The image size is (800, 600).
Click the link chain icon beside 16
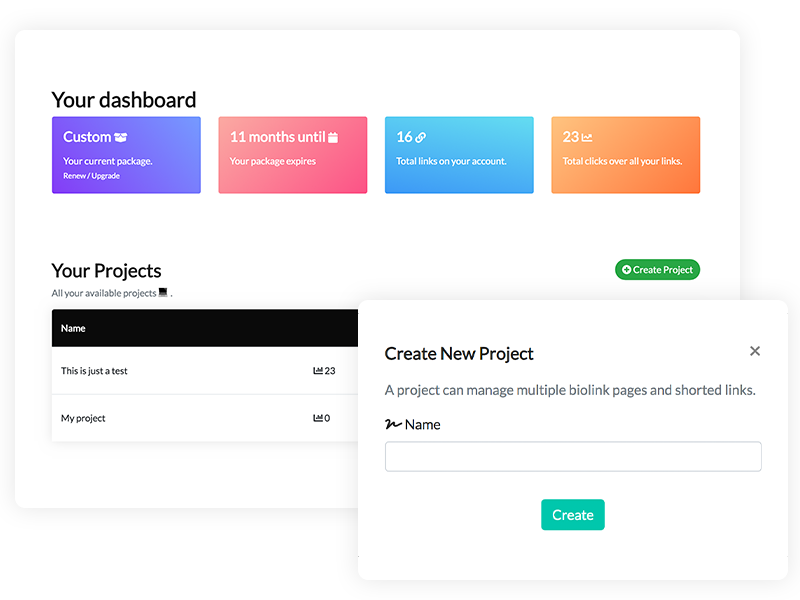420,137
